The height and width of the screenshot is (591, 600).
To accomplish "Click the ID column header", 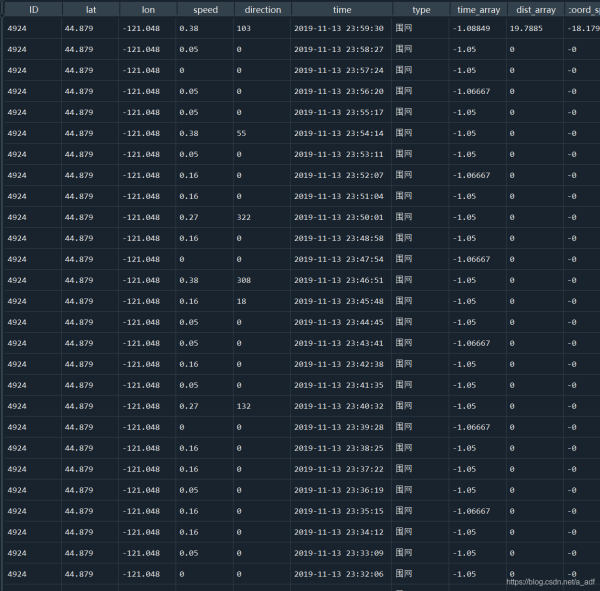I will (32, 9).
